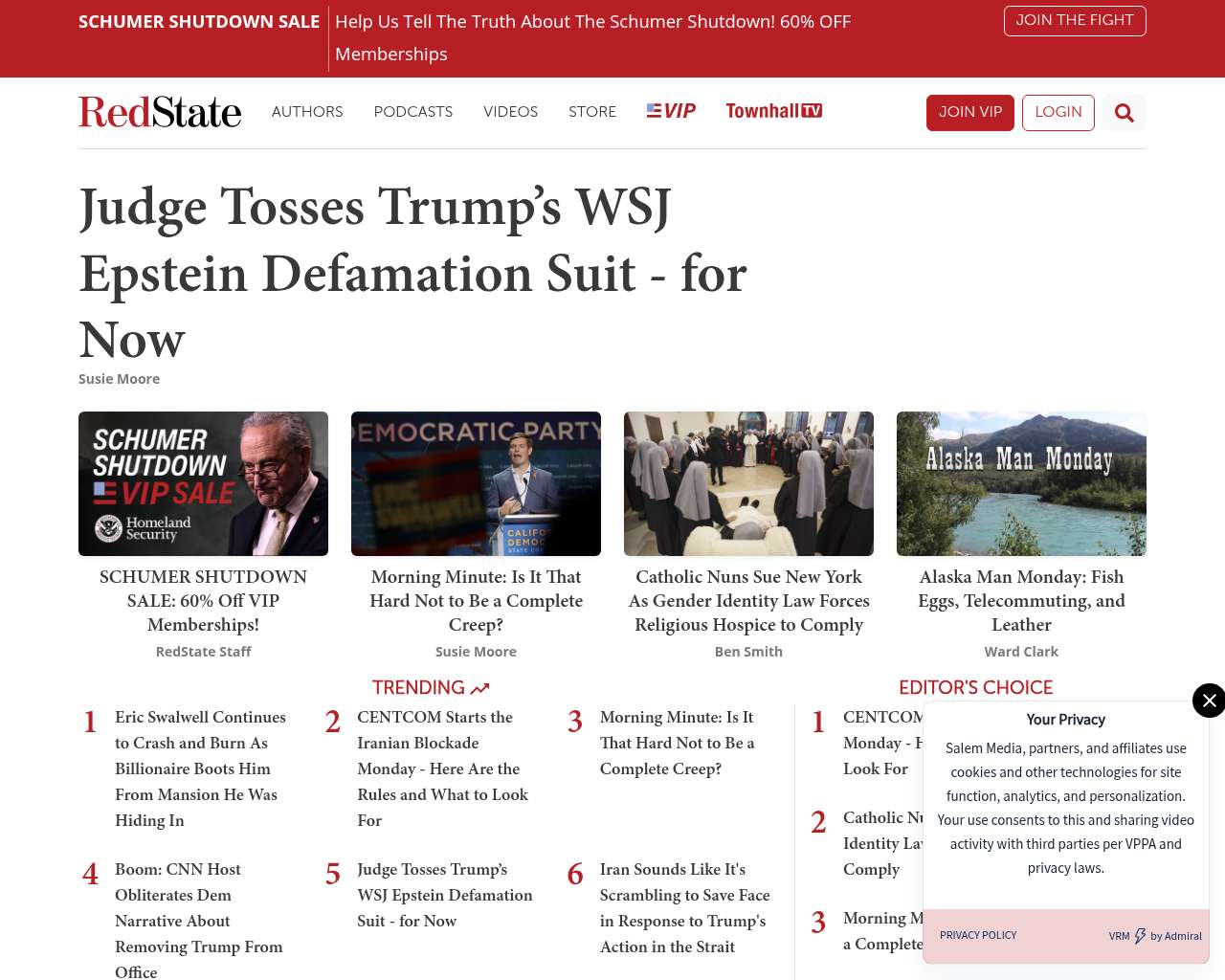Screen dimensions: 1225x980
Task: Open author Susie Moore under main headline
Action: tap(119, 379)
